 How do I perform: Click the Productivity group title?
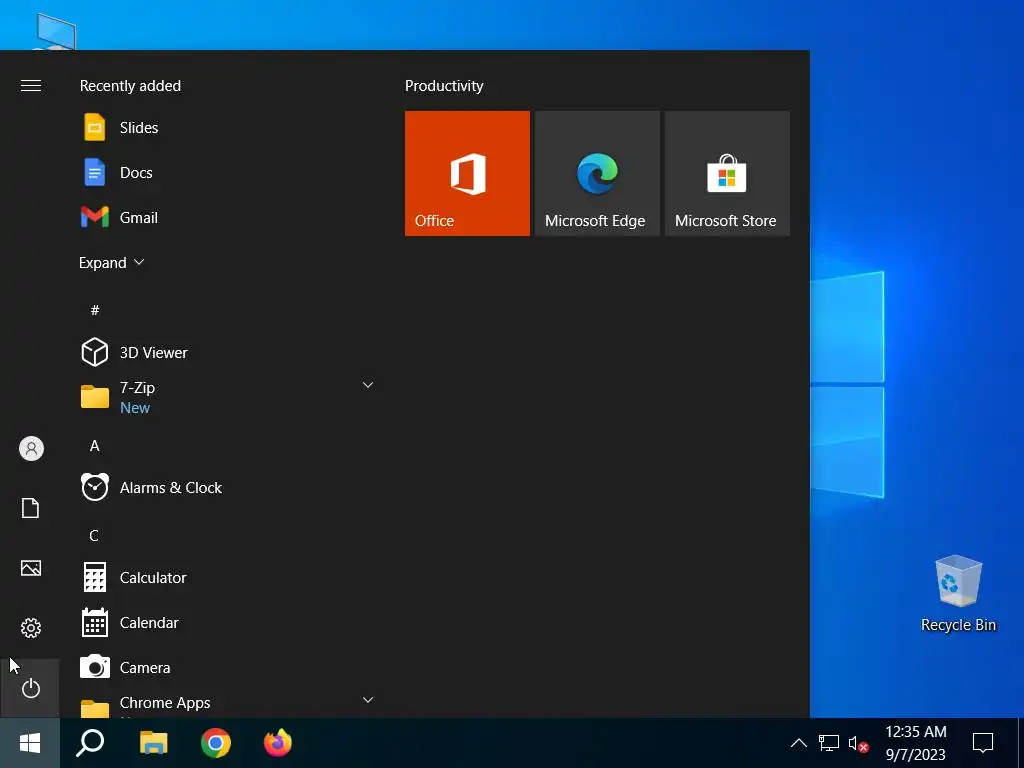tap(444, 86)
